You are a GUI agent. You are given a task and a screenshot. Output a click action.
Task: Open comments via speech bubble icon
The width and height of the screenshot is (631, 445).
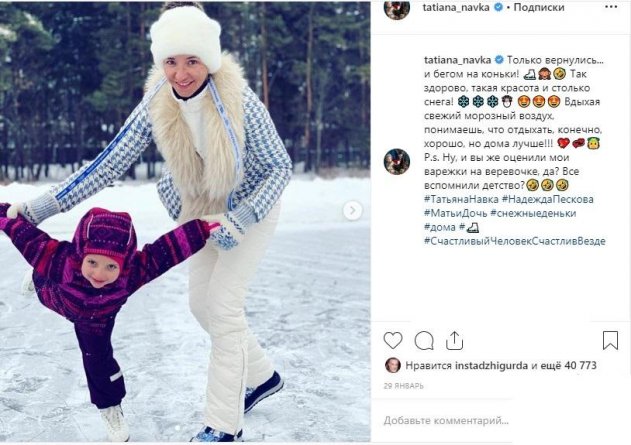tap(424, 341)
